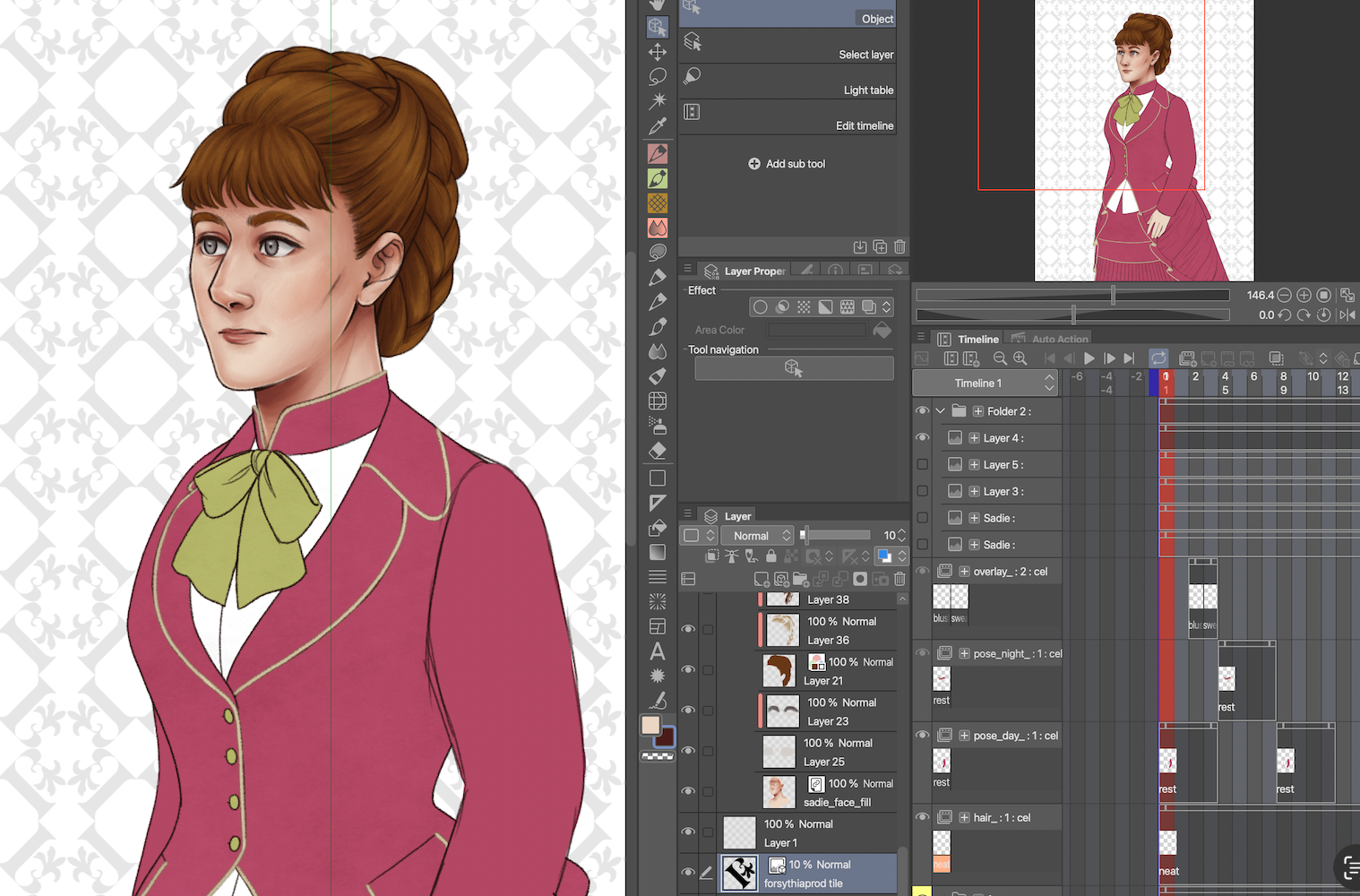The image size is (1360, 896).
Task: Click the Navigator flip horizontal icon
Action: [x=1347, y=314]
